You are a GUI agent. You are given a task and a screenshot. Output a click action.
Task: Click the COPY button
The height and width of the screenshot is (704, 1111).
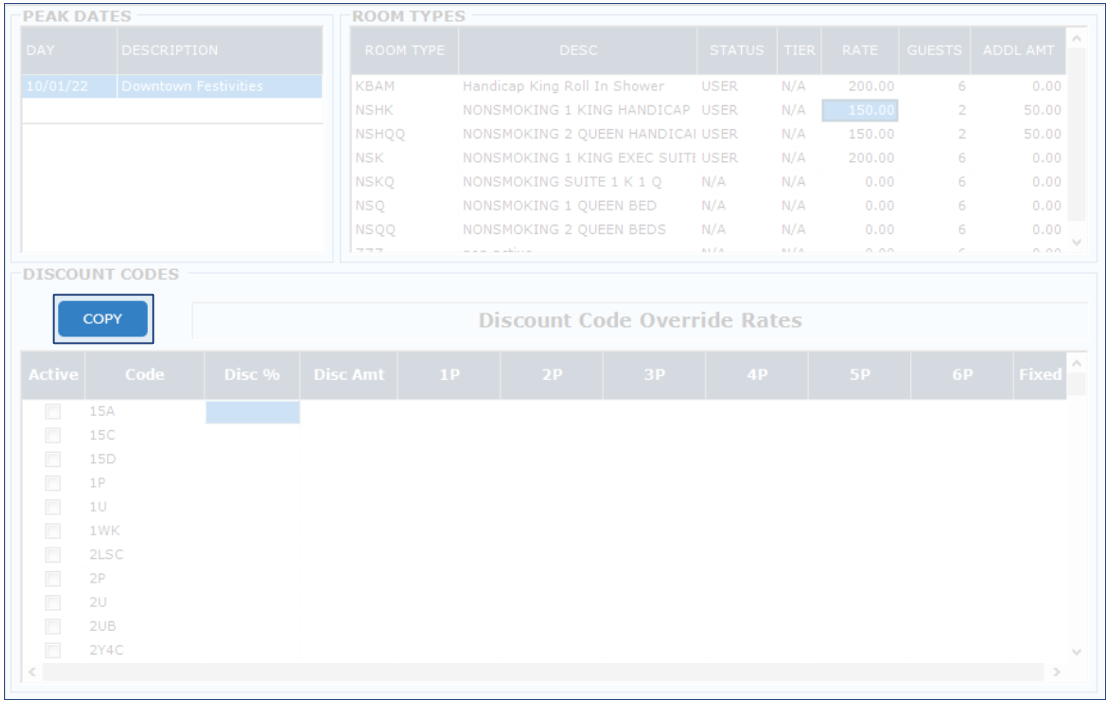pos(102,319)
